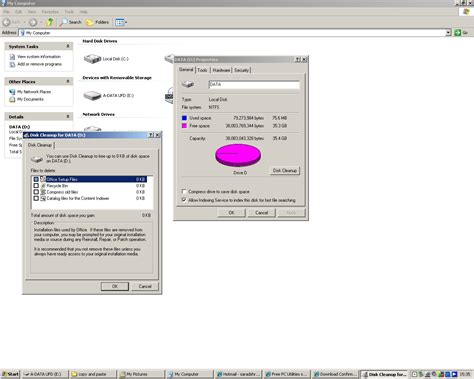
Task: Select the Local Disk (C:) drive icon
Action: (92, 59)
